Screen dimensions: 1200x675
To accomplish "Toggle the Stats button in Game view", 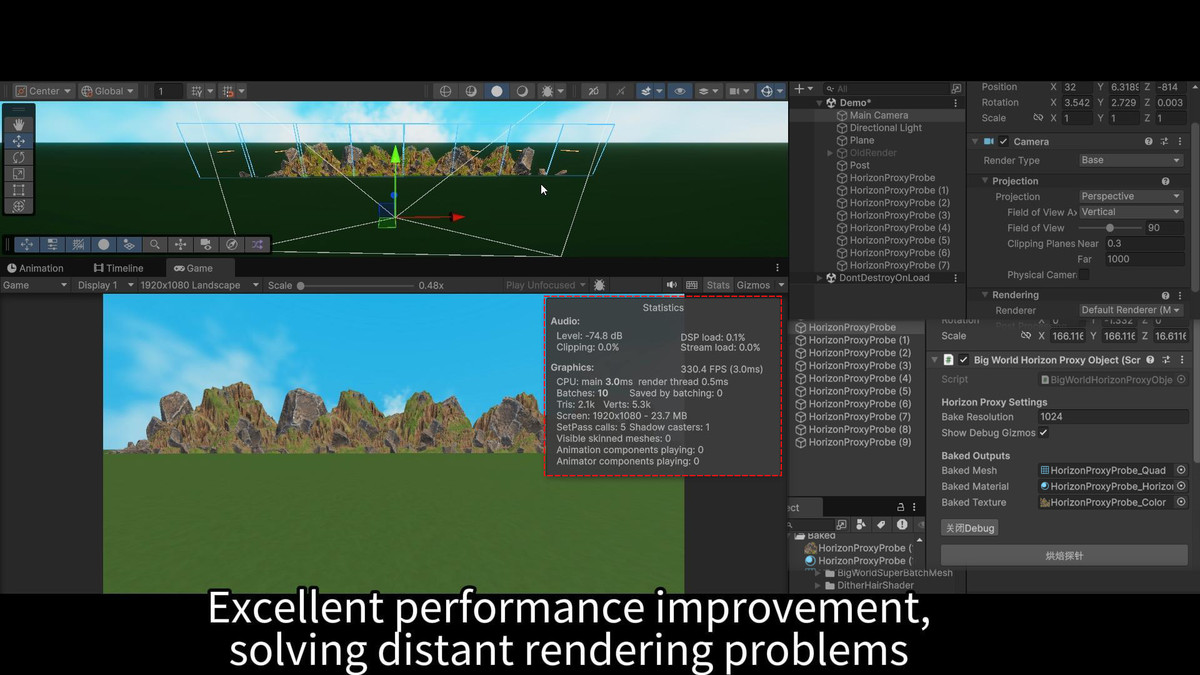I will click(718, 285).
